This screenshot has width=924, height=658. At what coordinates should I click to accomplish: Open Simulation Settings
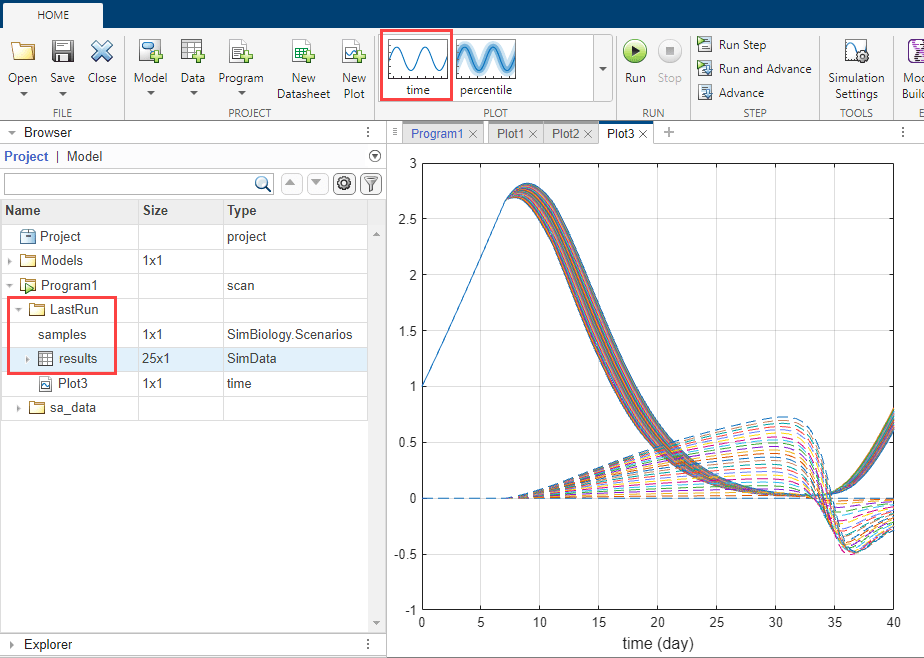855,67
